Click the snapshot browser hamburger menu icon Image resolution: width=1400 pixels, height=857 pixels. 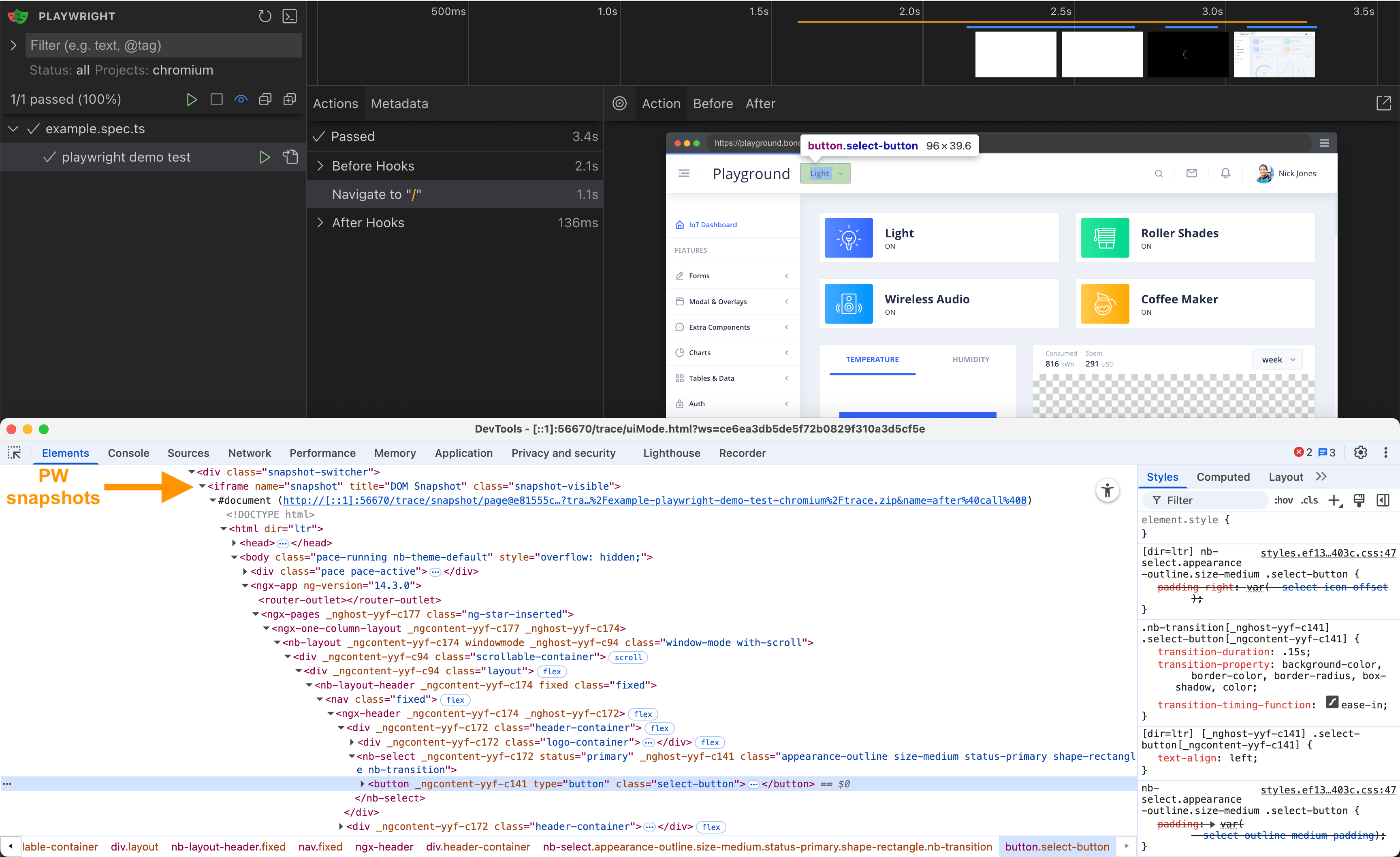pos(1324,143)
